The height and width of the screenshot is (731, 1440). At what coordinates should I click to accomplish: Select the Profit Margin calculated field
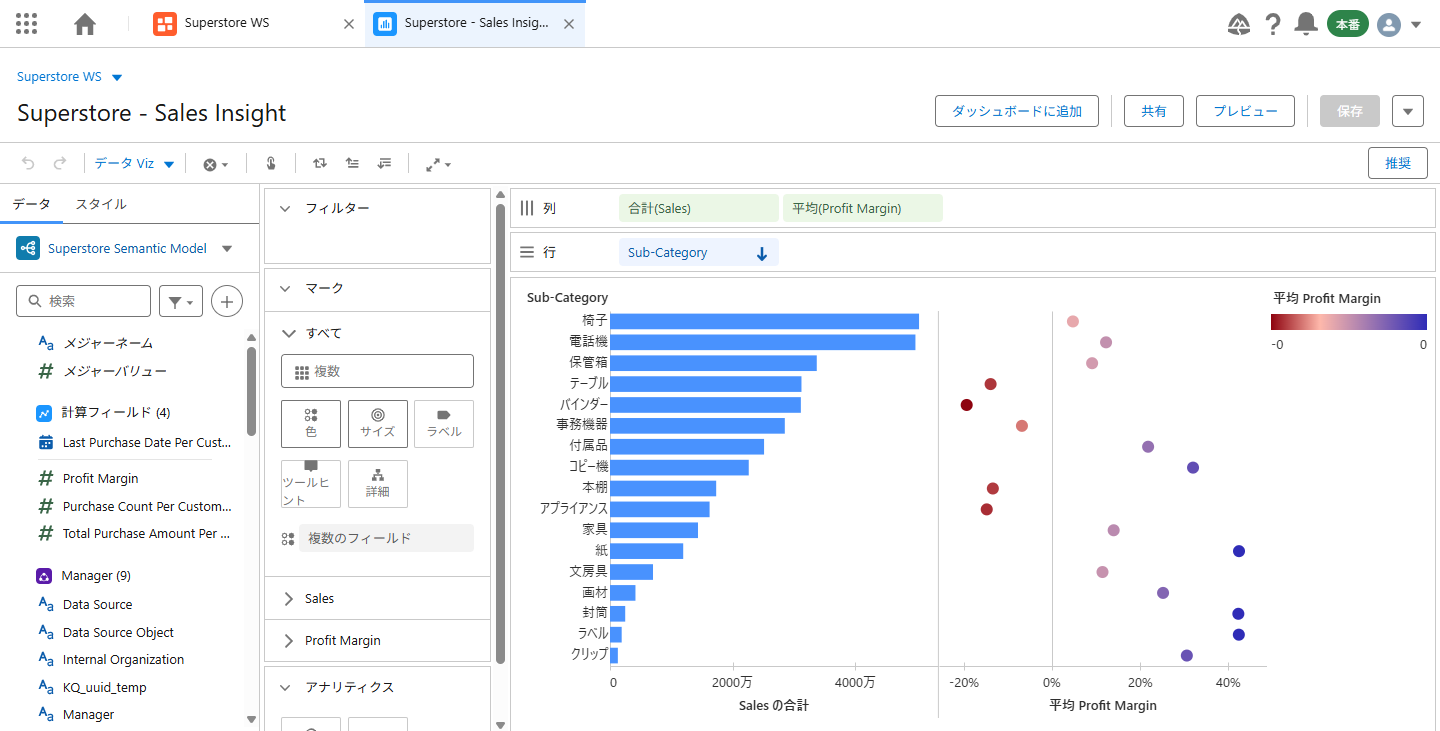tap(100, 479)
